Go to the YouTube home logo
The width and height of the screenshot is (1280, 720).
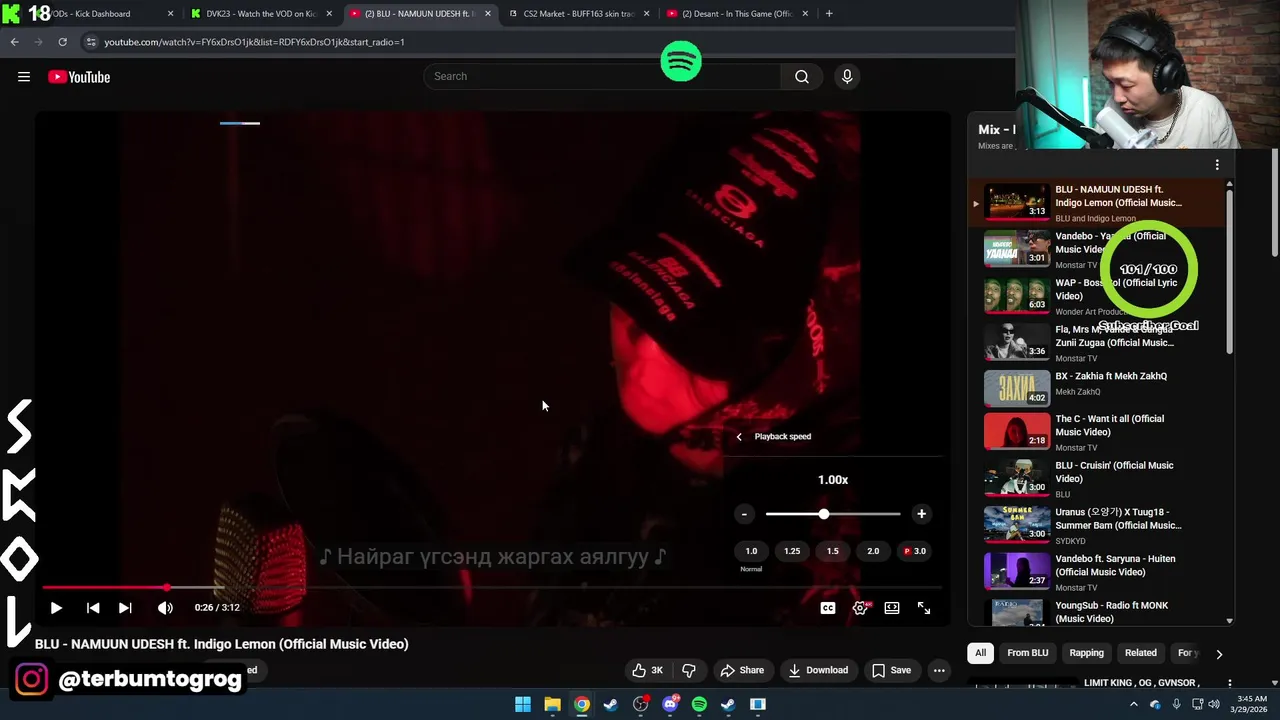coord(79,77)
